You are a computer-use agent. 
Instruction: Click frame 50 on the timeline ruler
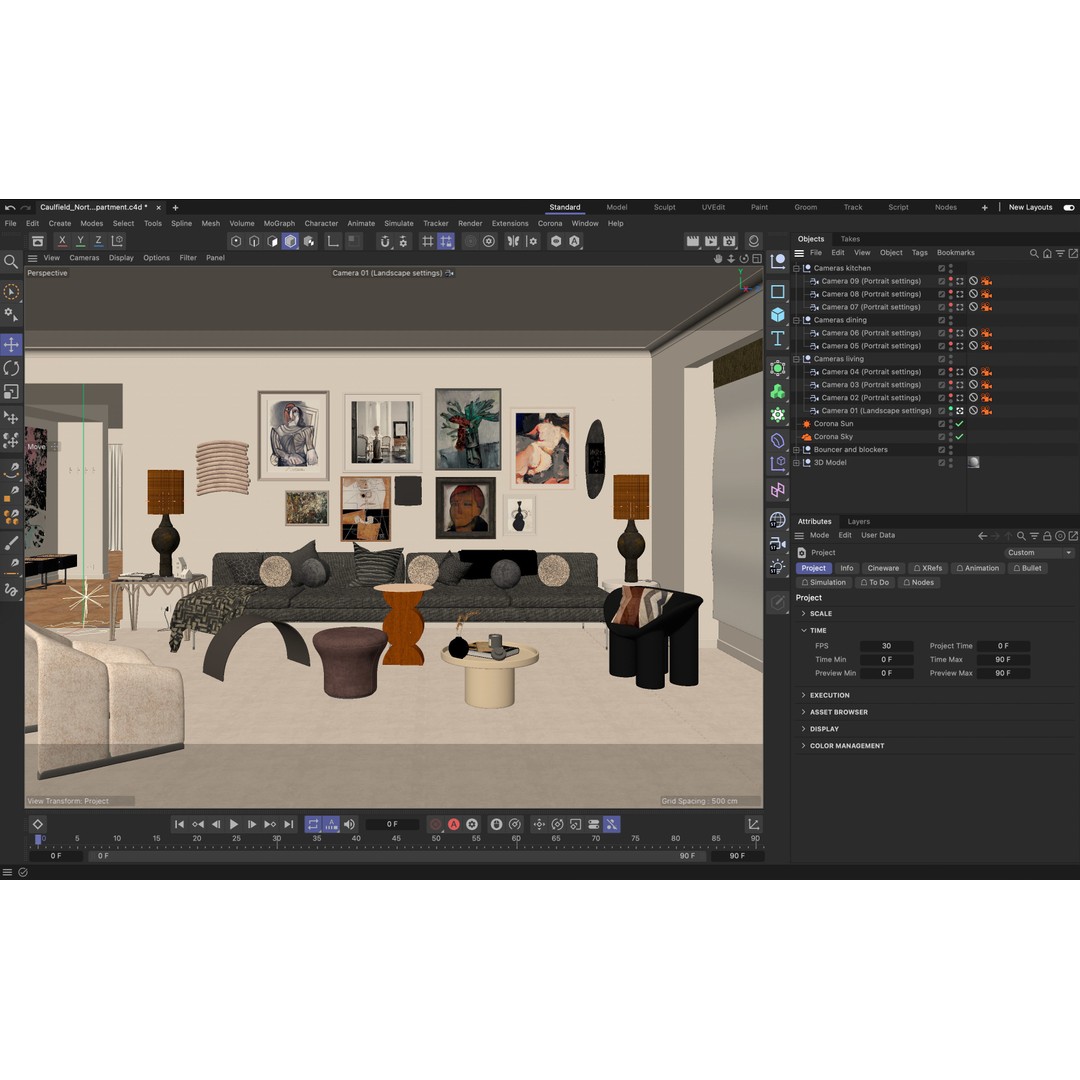tap(436, 838)
